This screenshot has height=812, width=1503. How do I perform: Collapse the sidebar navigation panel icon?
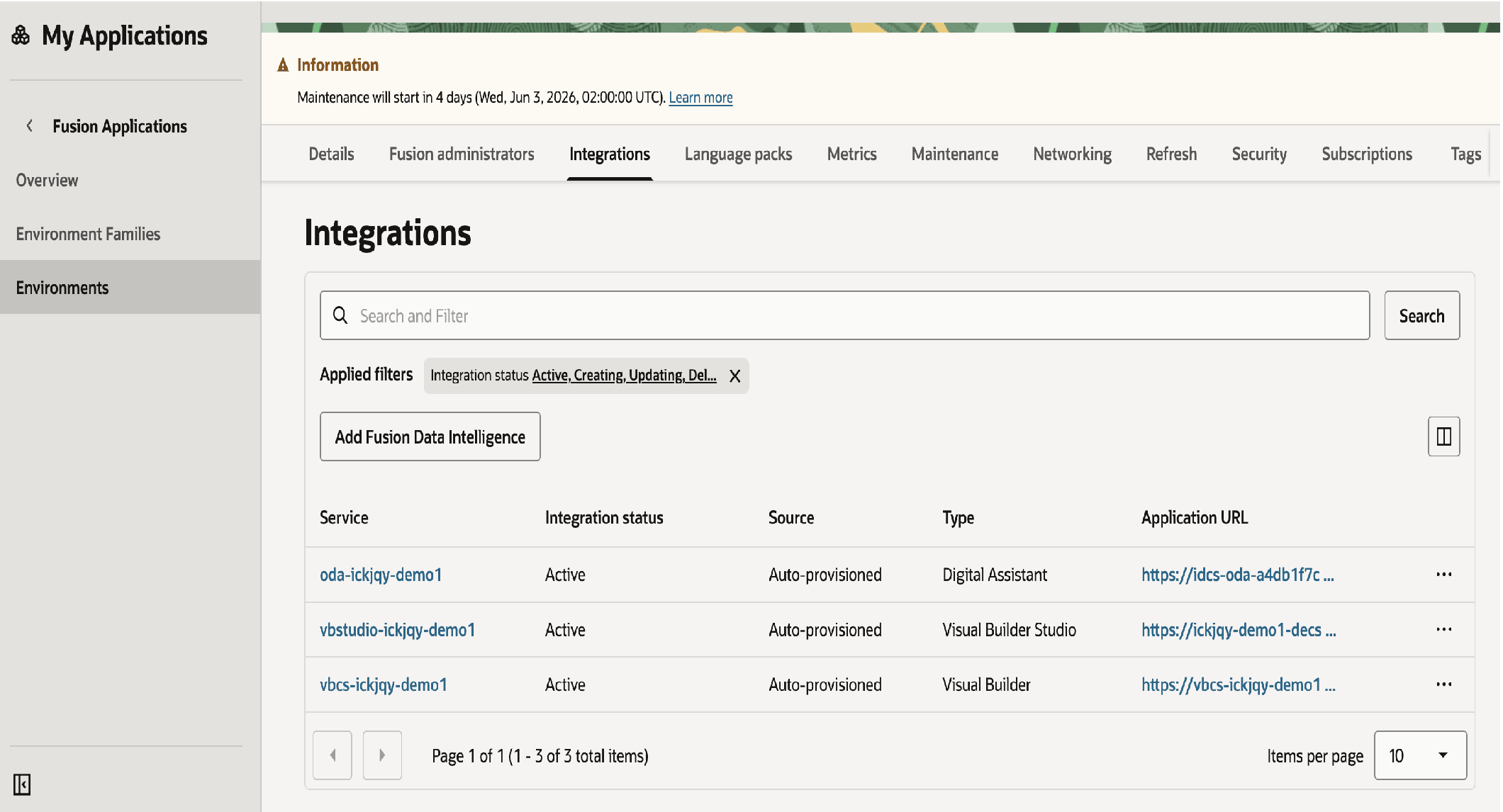(x=22, y=784)
